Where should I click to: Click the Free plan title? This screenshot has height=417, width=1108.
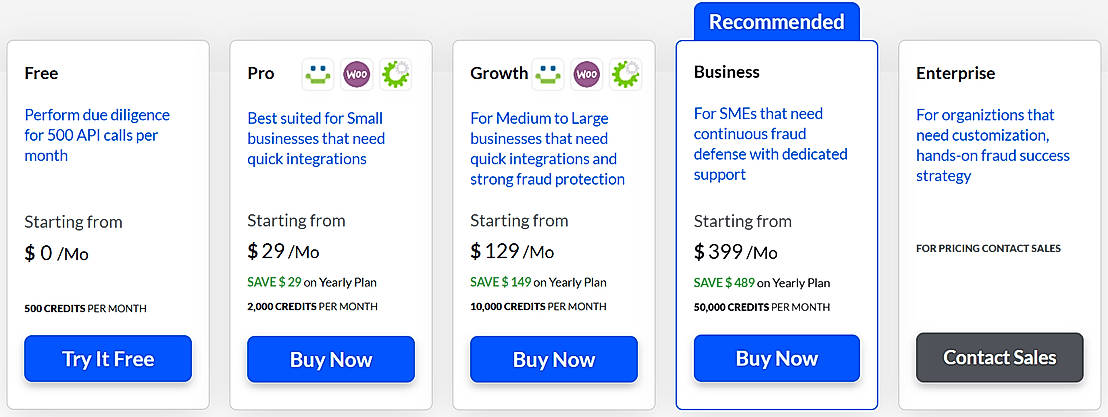click(41, 73)
